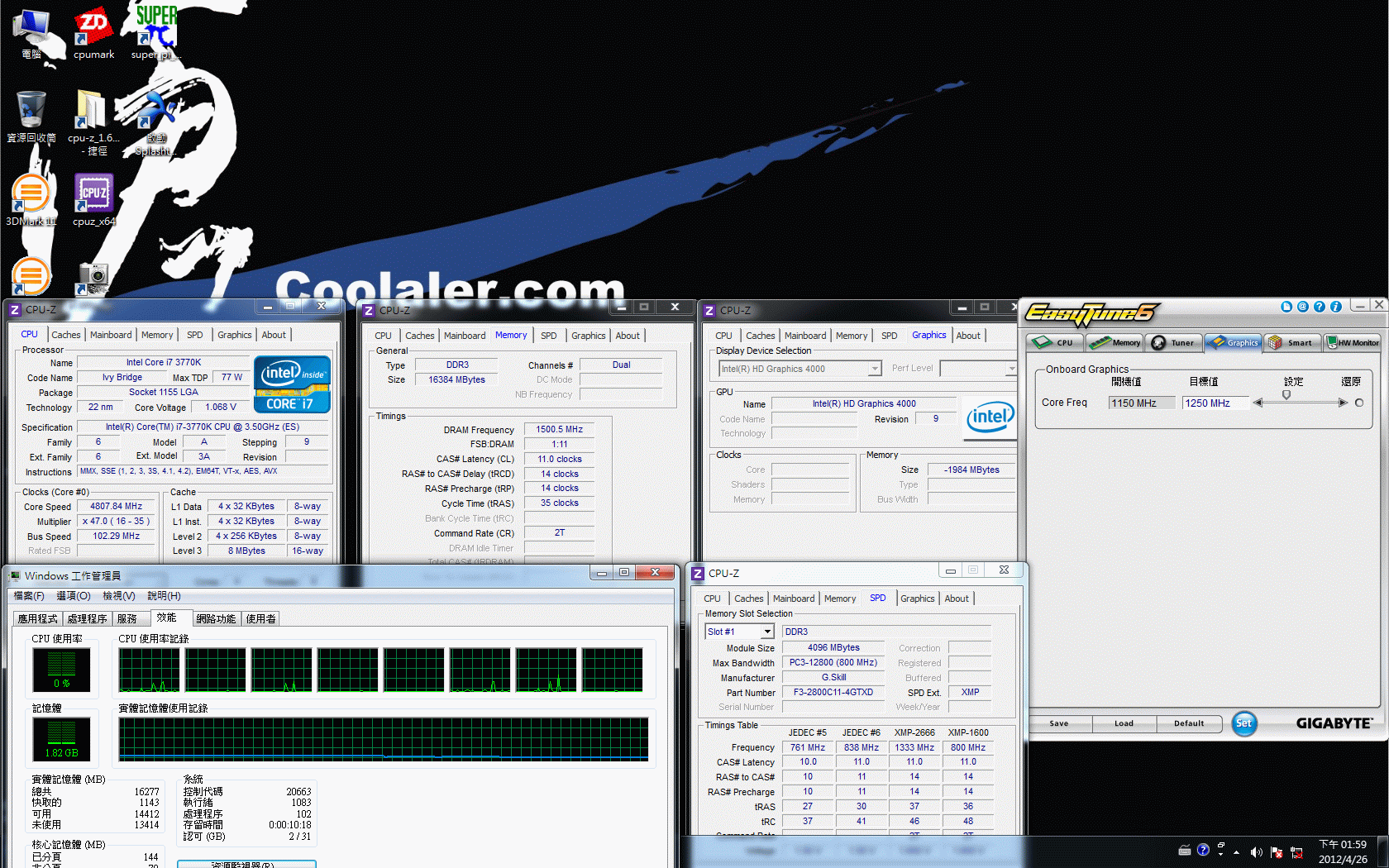Click the Set button in EasyTune6
Viewport: 1389px width, 868px height.
[x=1243, y=723]
